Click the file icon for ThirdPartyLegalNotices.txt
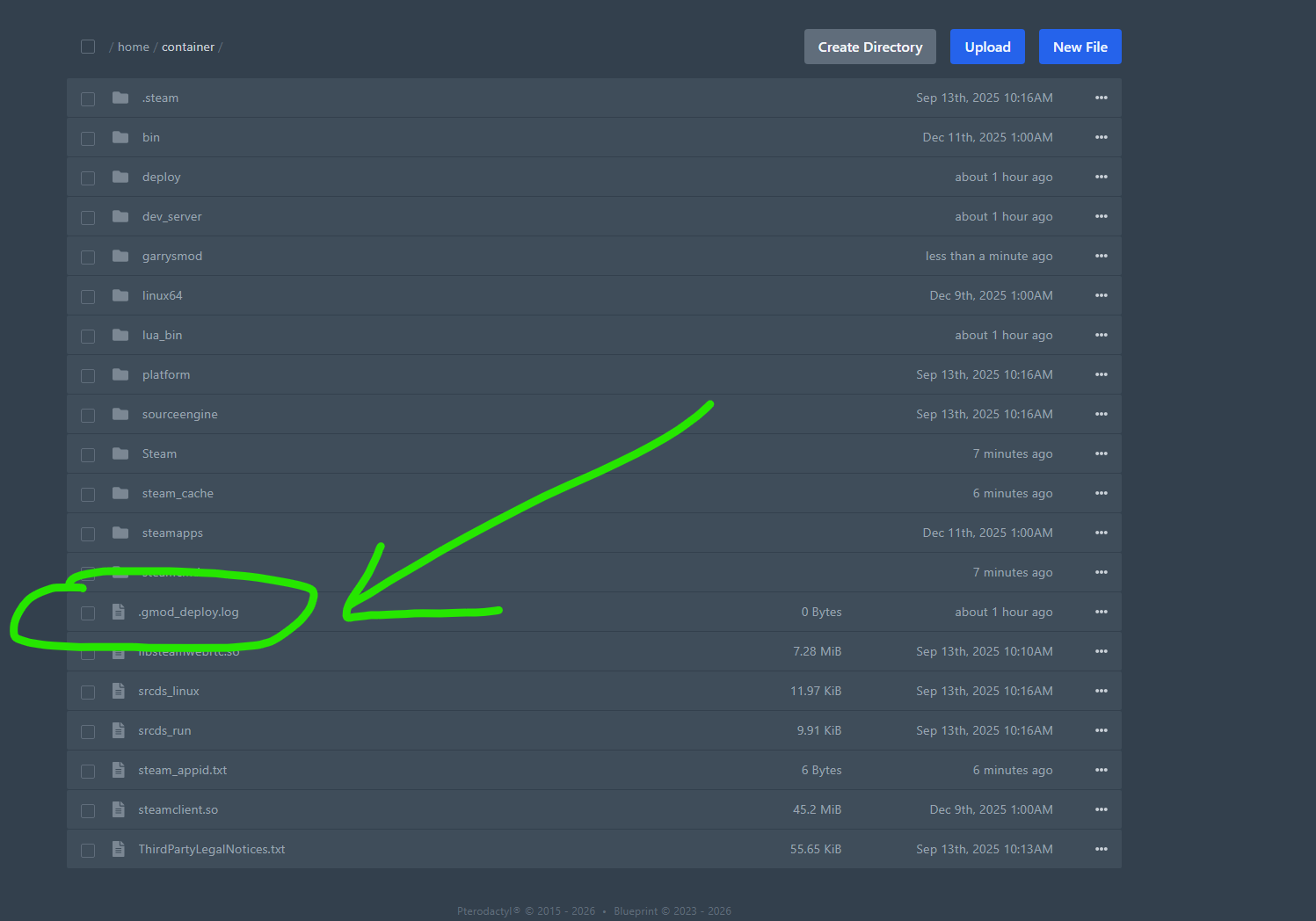The image size is (1316, 921). tap(119, 849)
